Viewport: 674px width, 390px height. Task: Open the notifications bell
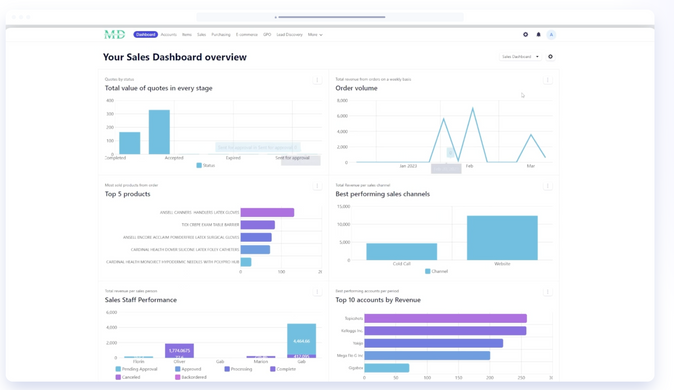pyautogui.click(x=538, y=34)
